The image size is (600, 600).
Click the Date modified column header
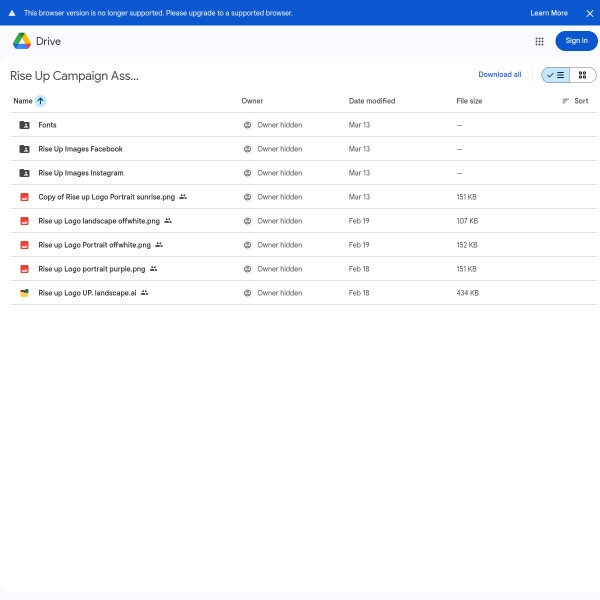(372, 101)
